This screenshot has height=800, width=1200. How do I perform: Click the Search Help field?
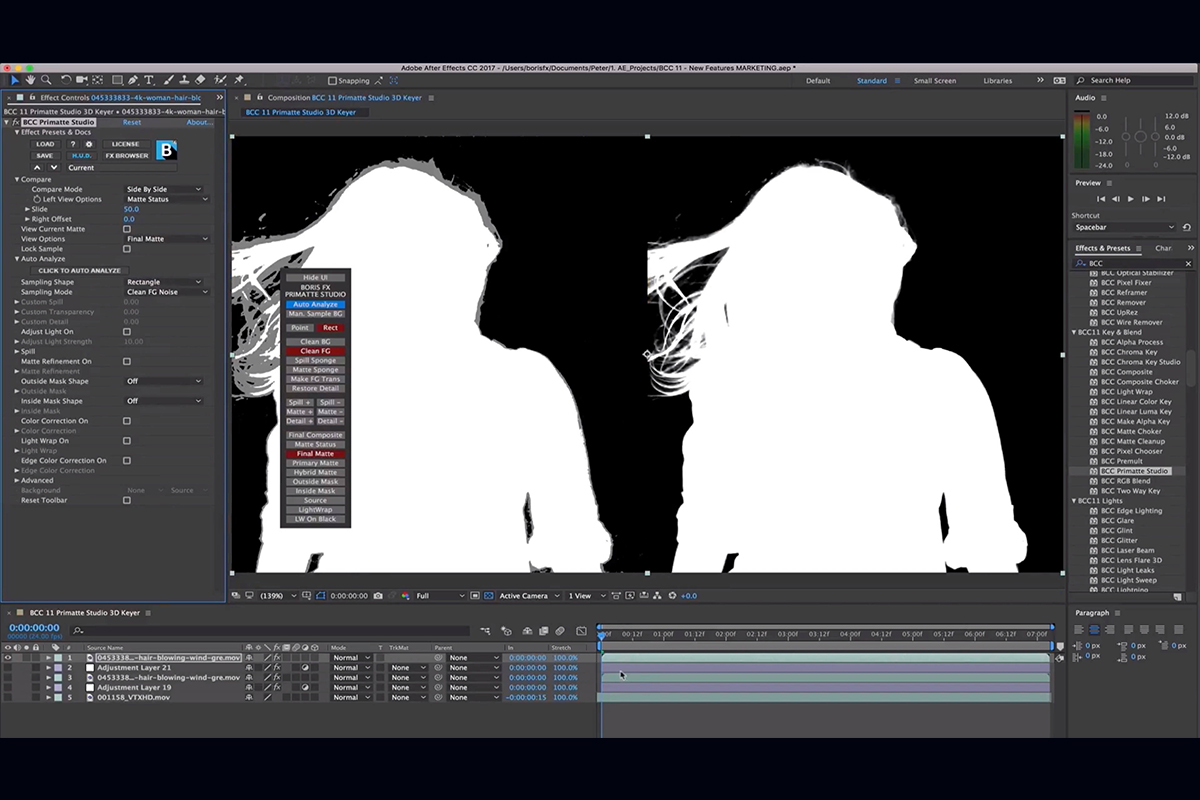pos(1134,81)
